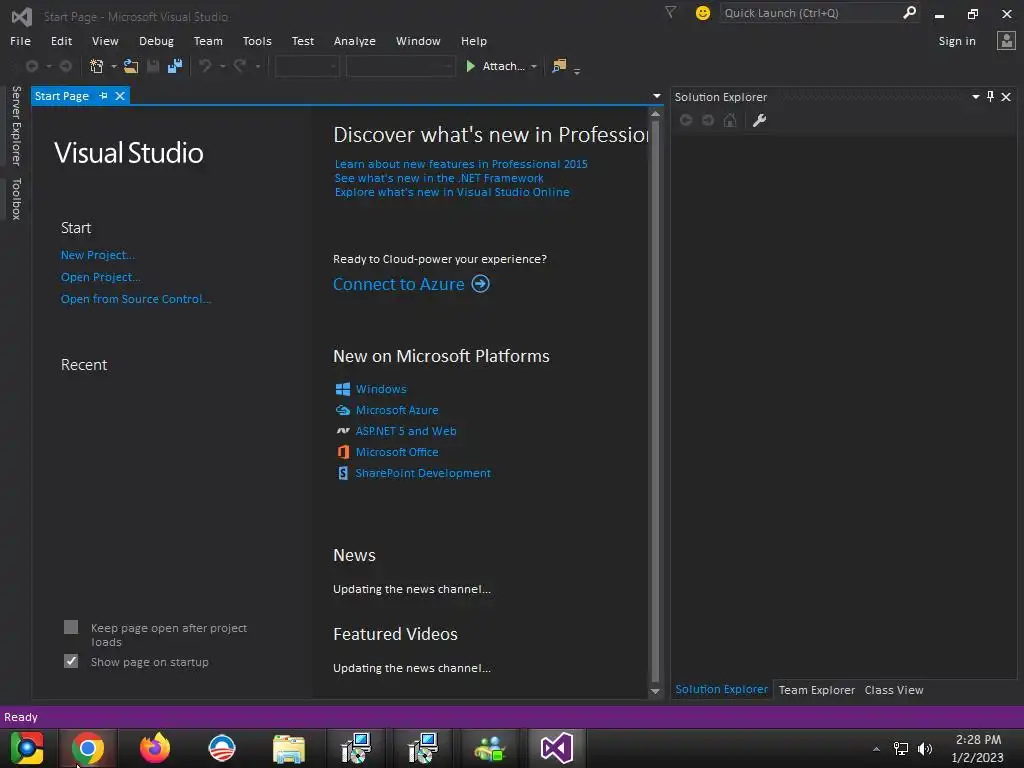
Task: Click the Connect to Azure arrow icon
Action: click(481, 284)
